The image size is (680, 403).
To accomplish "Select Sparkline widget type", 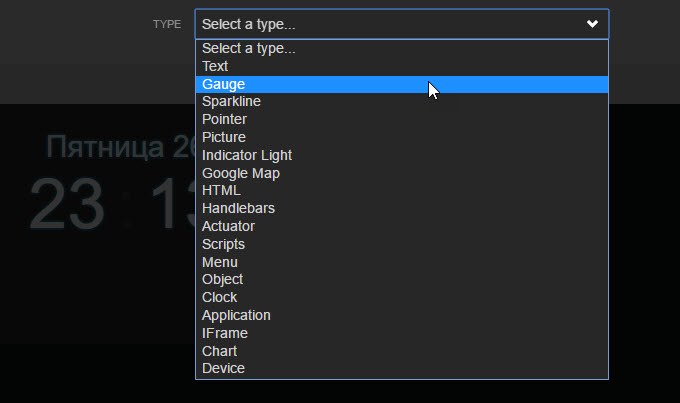I will 231,102.
